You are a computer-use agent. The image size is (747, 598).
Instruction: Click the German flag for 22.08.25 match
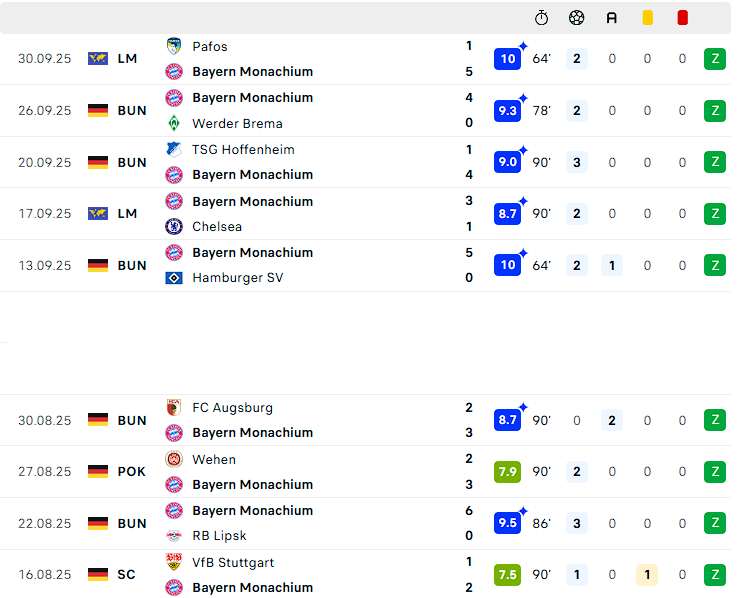coord(98,523)
